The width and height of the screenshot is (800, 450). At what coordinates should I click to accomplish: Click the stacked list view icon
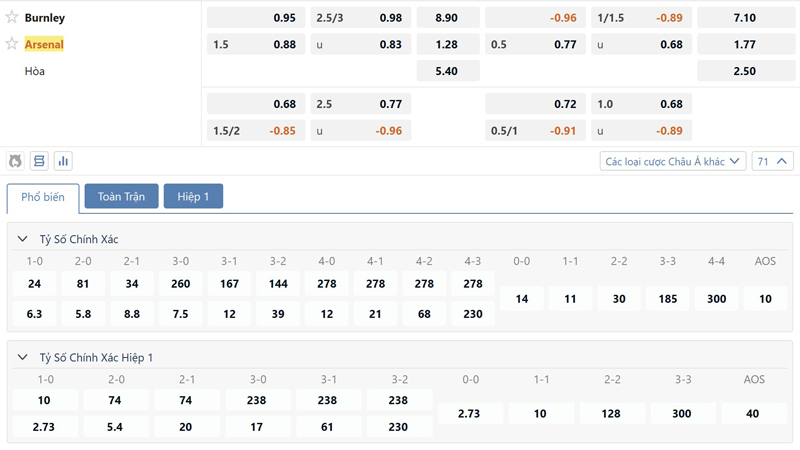pyautogui.click(x=39, y=161)
